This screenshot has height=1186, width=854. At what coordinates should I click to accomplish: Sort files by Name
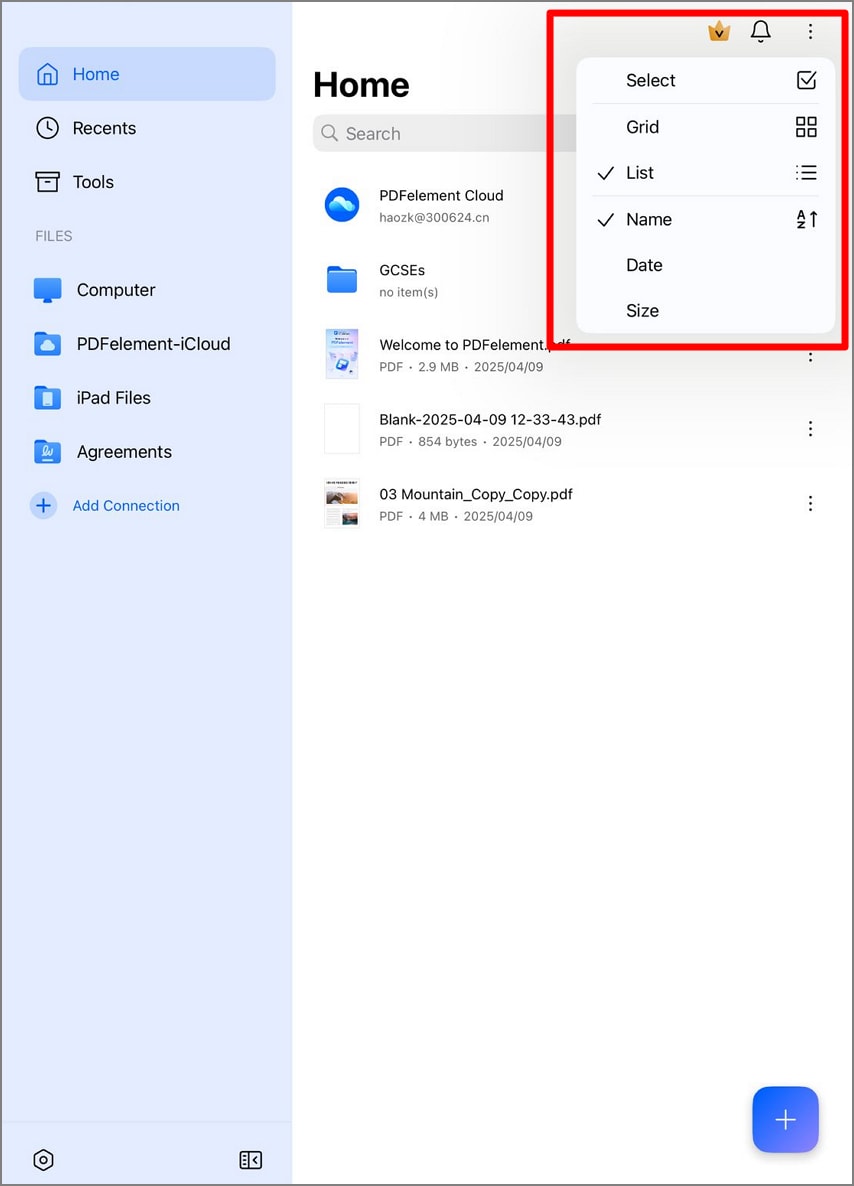tap(705, 219)
